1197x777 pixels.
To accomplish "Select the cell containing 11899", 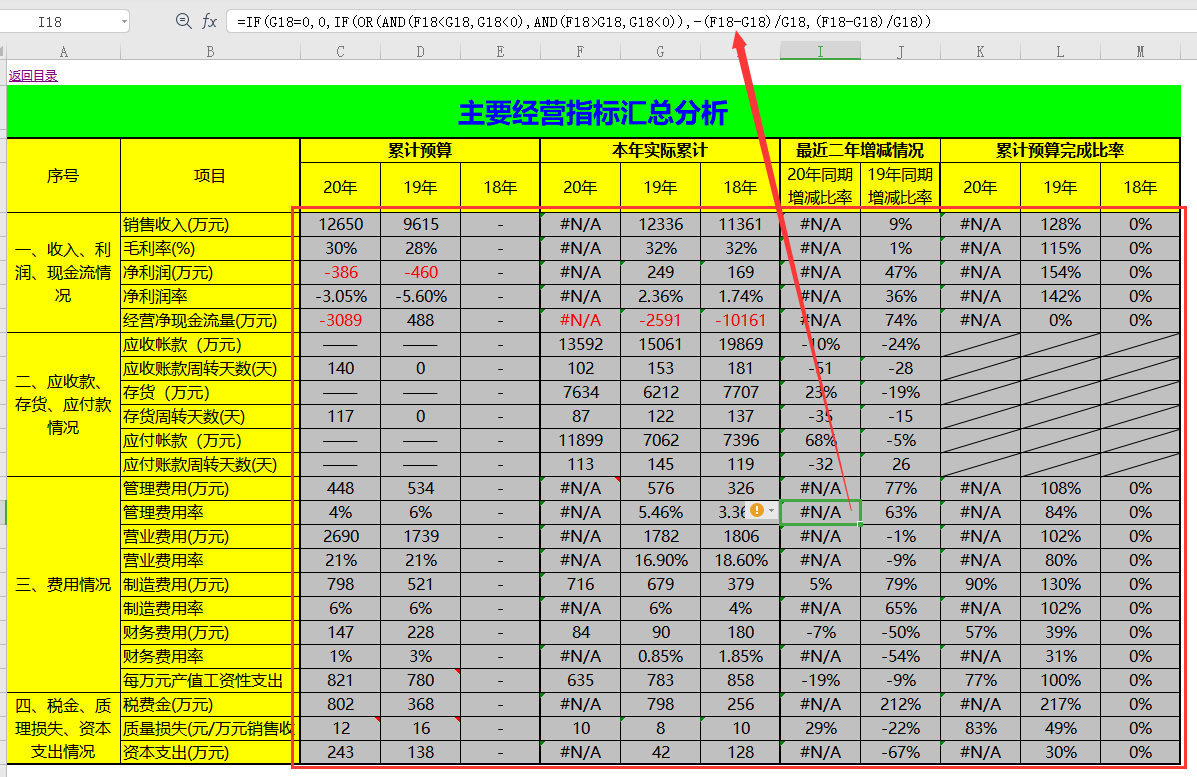I will tap(580, 440).
